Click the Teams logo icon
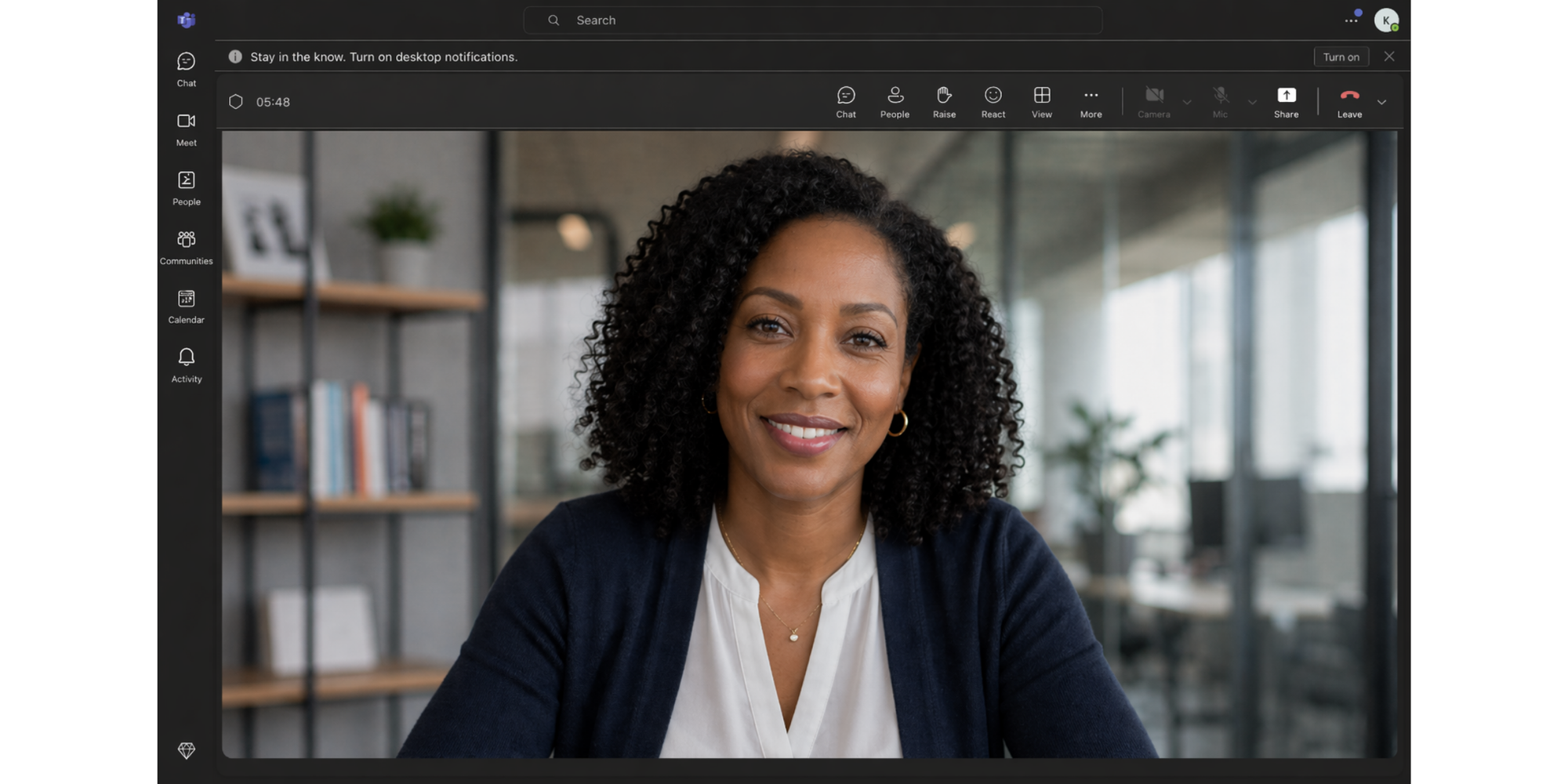This screenshot has height=784, width=1568. coord(186,20)
